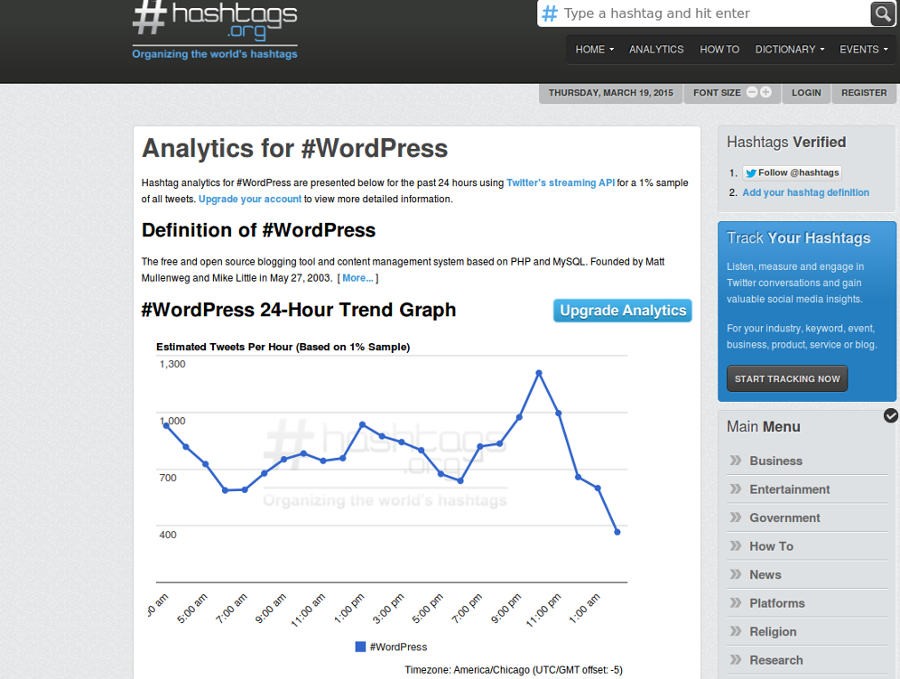The width and height of the screenshot is (900, 679).
Task: Click the 1:00 pm axis label
Action: [350, 608]
